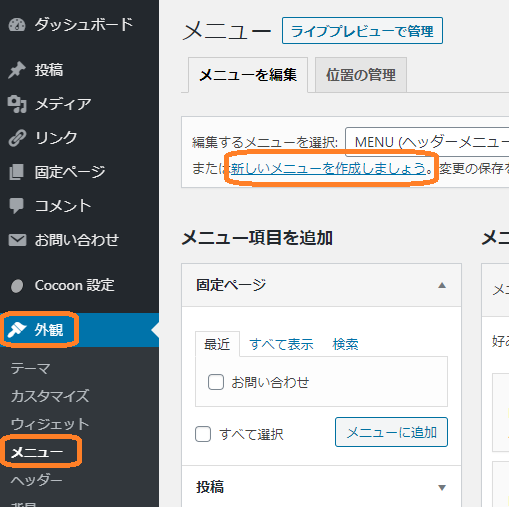
Task: Expand the 投稿 accordion panel arrow
Action: point(442,488)
